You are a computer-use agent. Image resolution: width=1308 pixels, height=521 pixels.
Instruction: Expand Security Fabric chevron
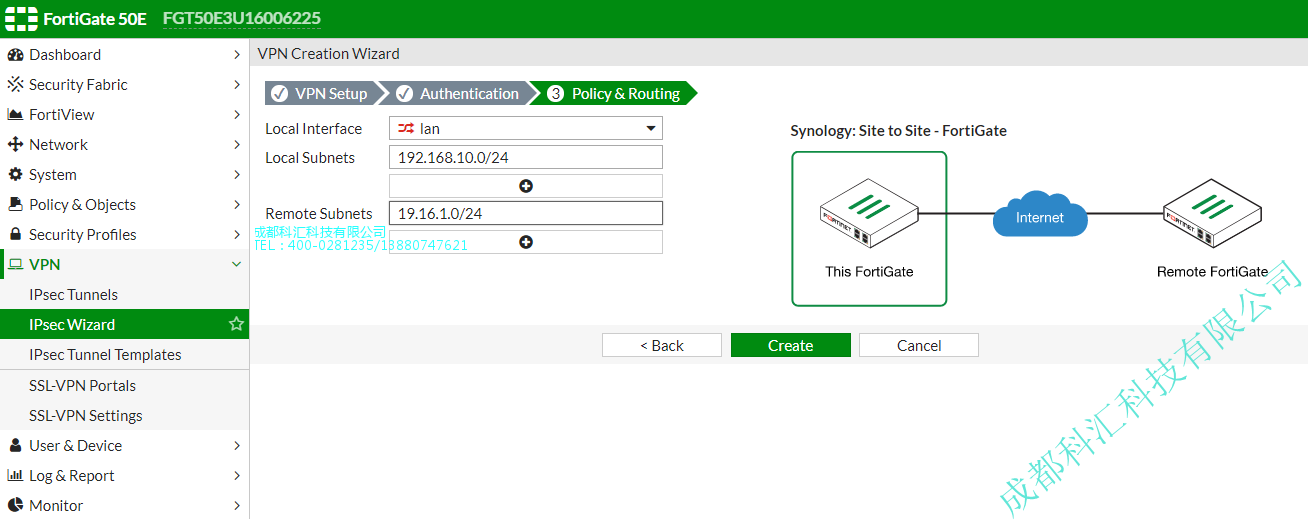(x=237, y=85)
